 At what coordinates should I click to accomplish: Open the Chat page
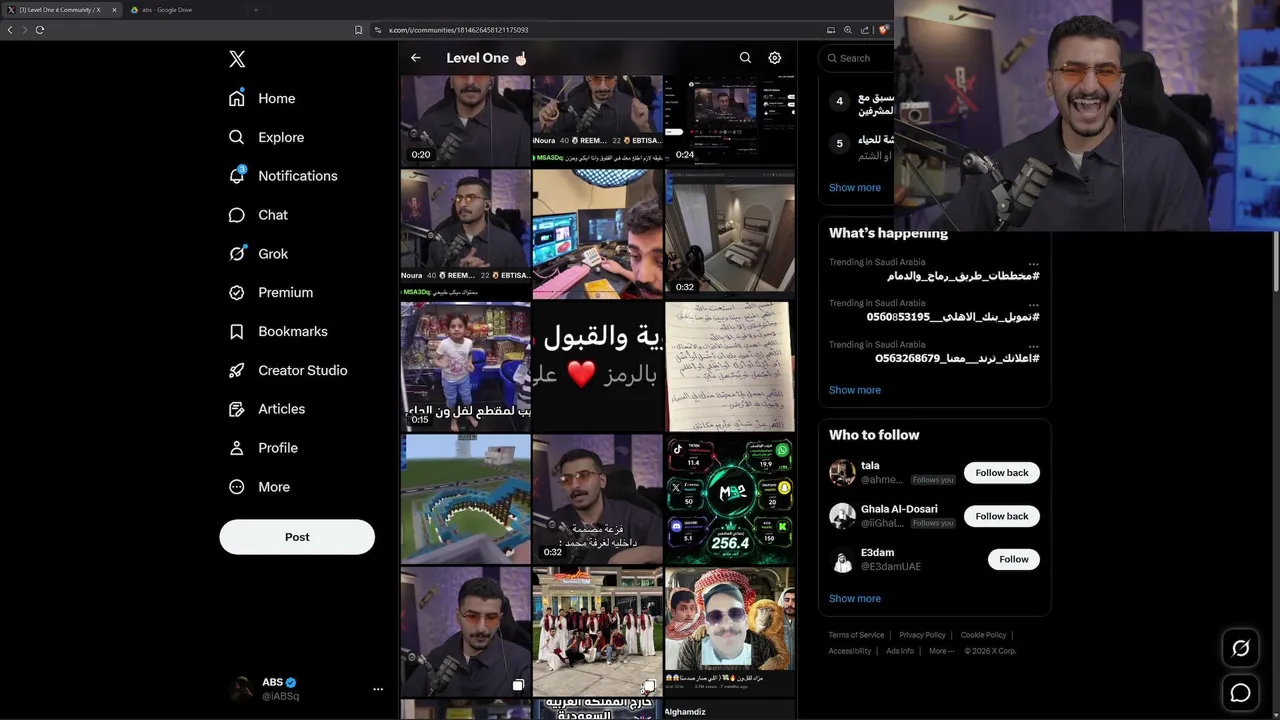(258, 215)
